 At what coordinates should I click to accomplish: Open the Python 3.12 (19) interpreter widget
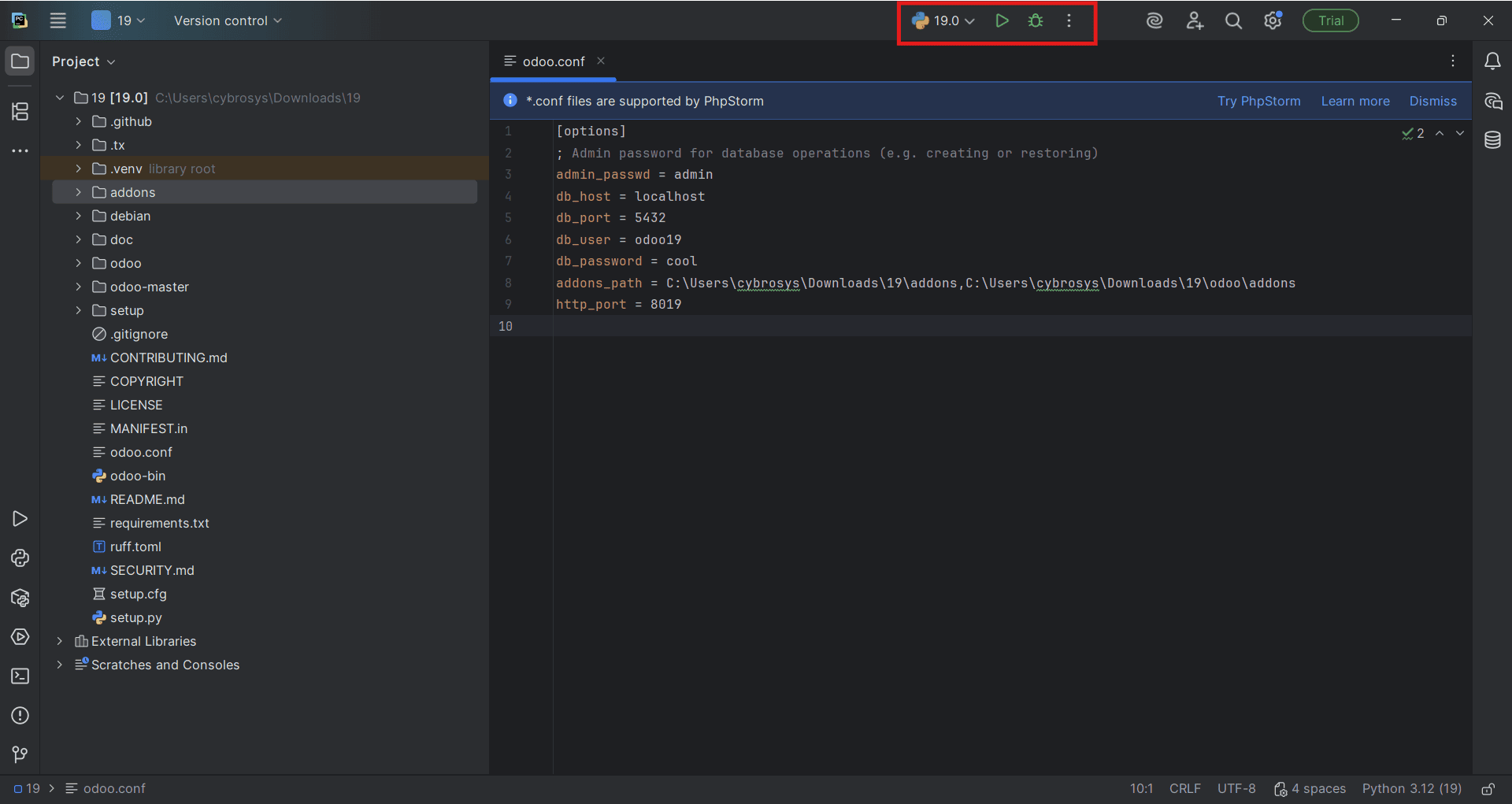coord(1411,789)
